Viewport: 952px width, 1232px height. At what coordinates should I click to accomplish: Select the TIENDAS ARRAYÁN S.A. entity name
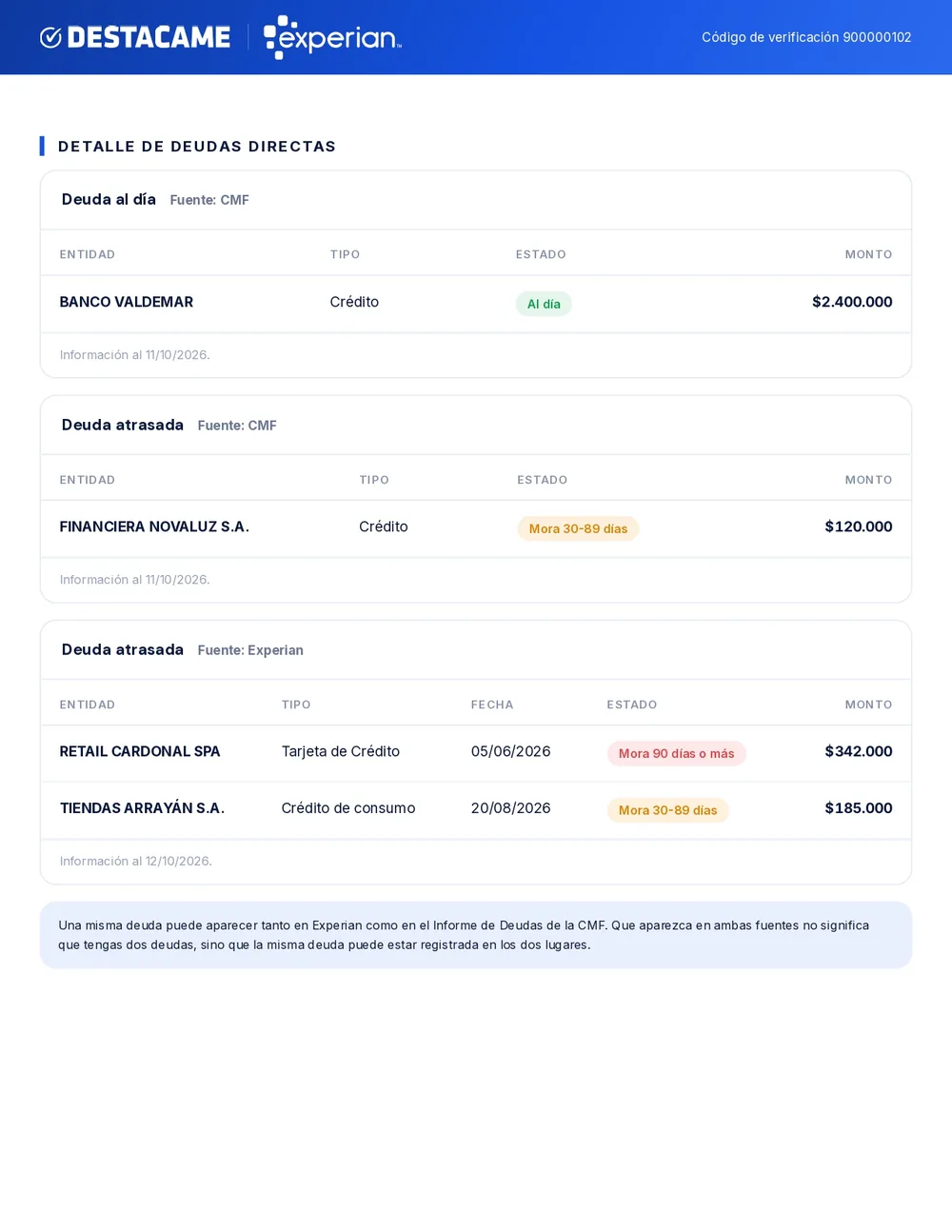[x=143, y=808]
